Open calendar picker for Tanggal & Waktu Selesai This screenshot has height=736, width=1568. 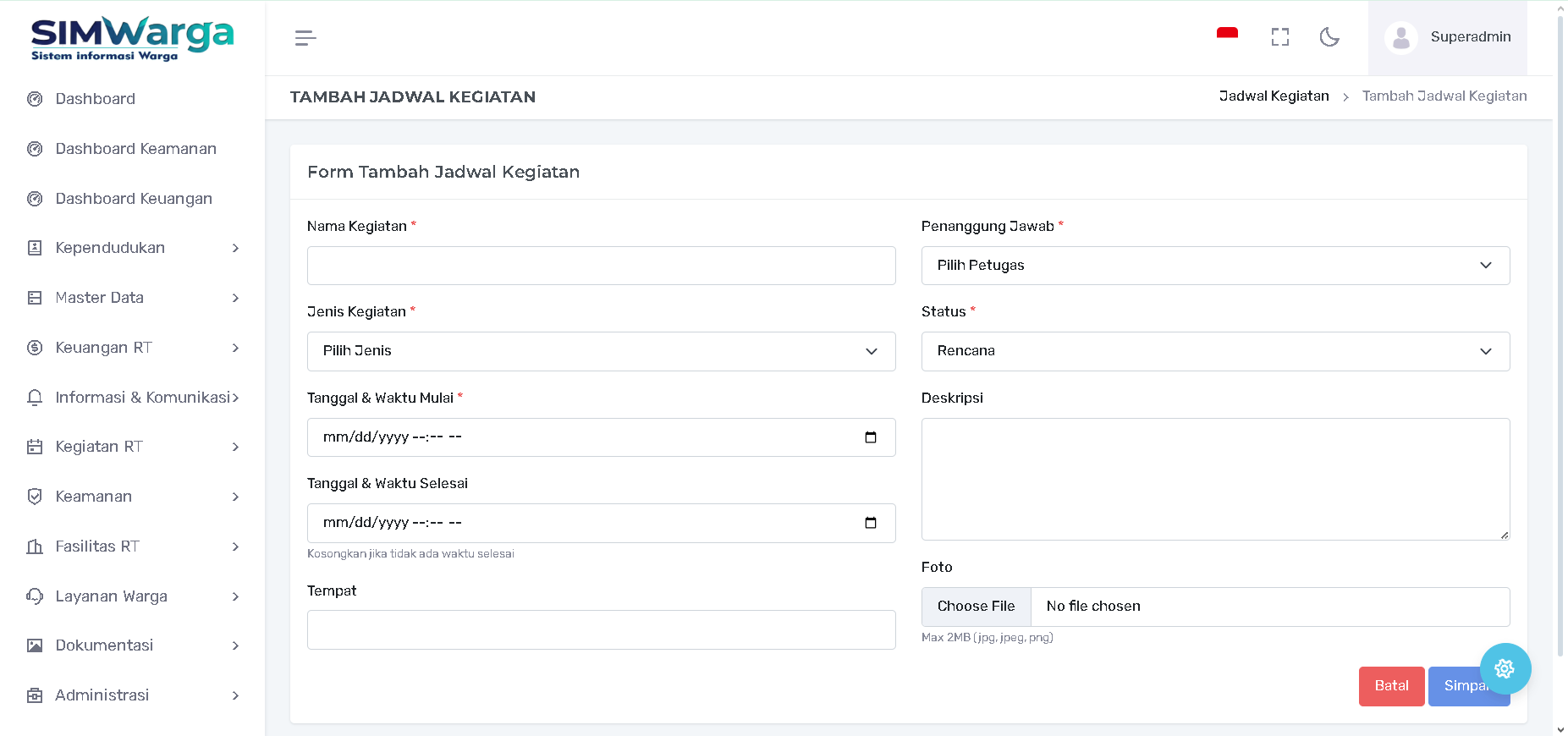(870, 523)
